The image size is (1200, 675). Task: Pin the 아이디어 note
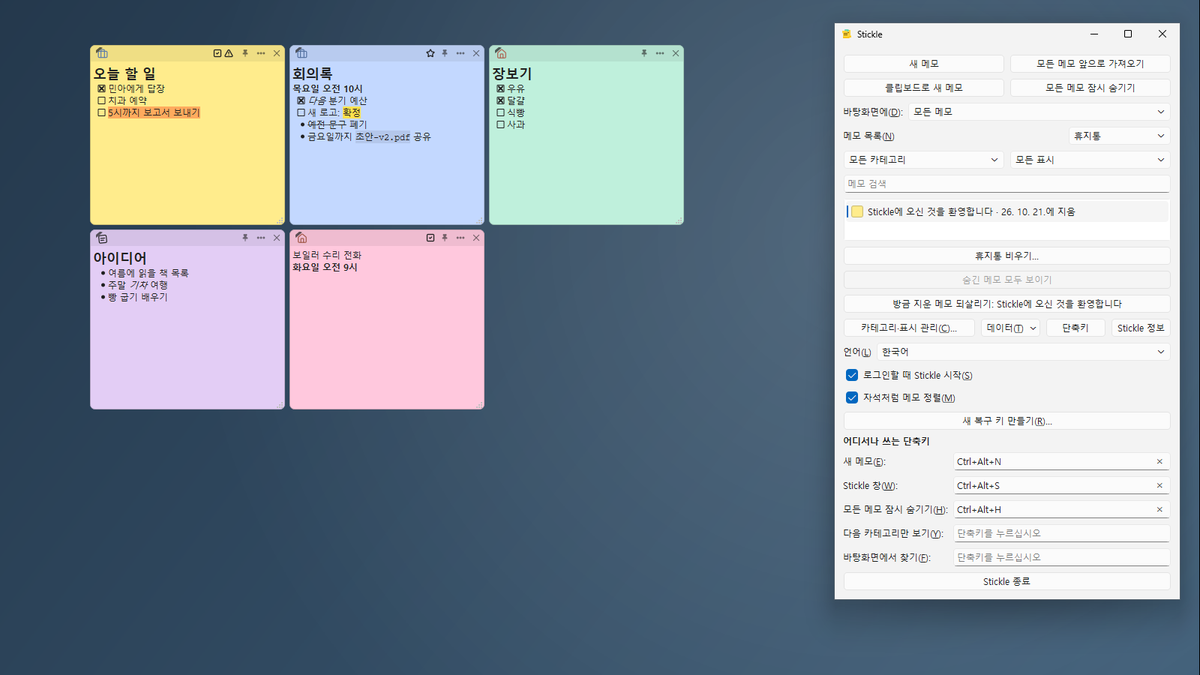point(245,238)
